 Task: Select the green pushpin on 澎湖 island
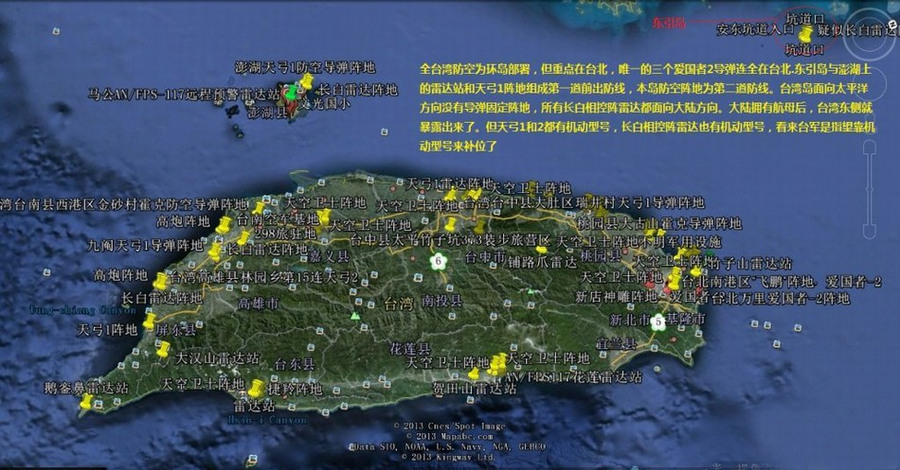point(291,95)
